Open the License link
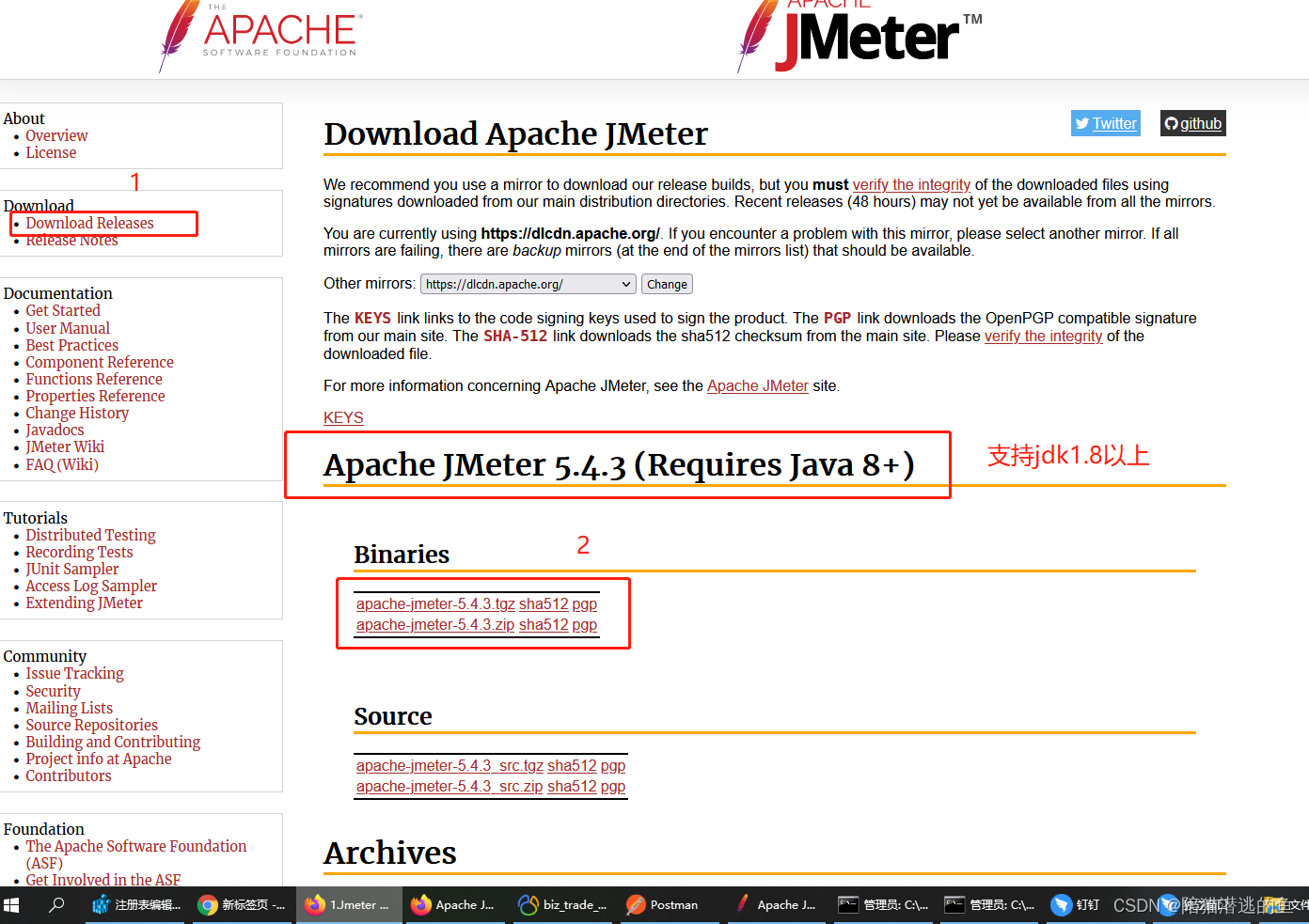This screenshot has width=1309, height=924. (51, 152)
